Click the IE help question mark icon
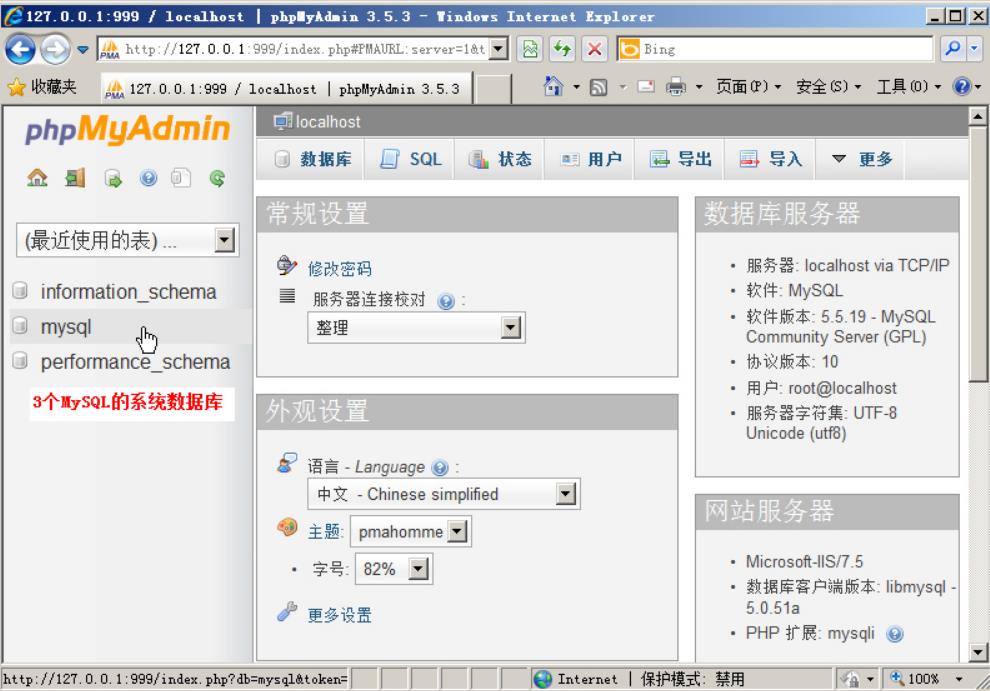This screenshot has width=990, height=691. tap(962, 87)
